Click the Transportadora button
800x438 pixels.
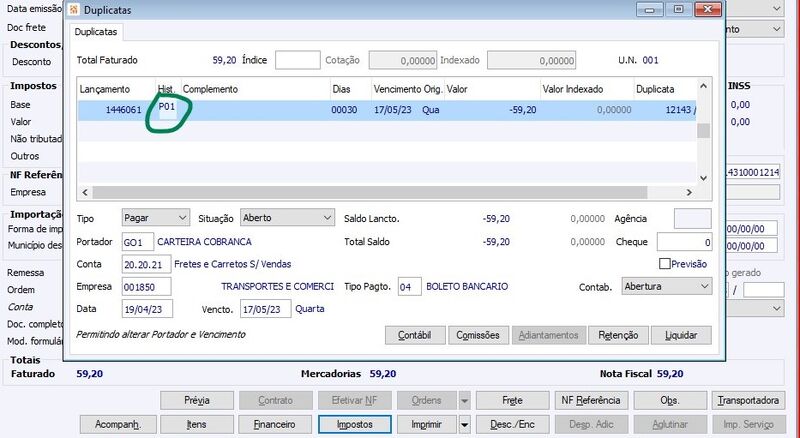[x=748, y=401]
